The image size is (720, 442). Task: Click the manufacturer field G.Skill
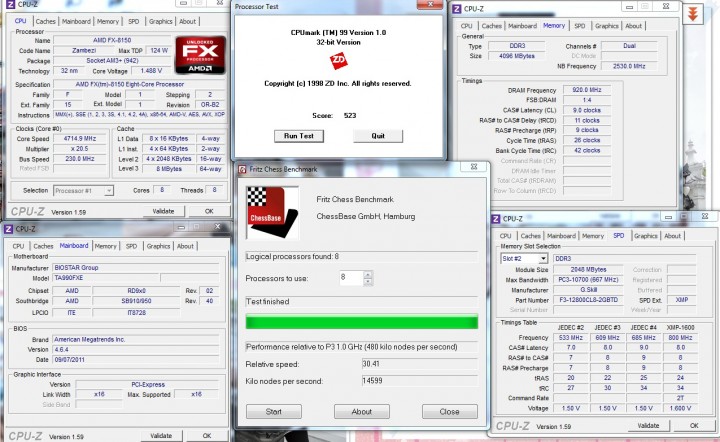tap(588, 290)
